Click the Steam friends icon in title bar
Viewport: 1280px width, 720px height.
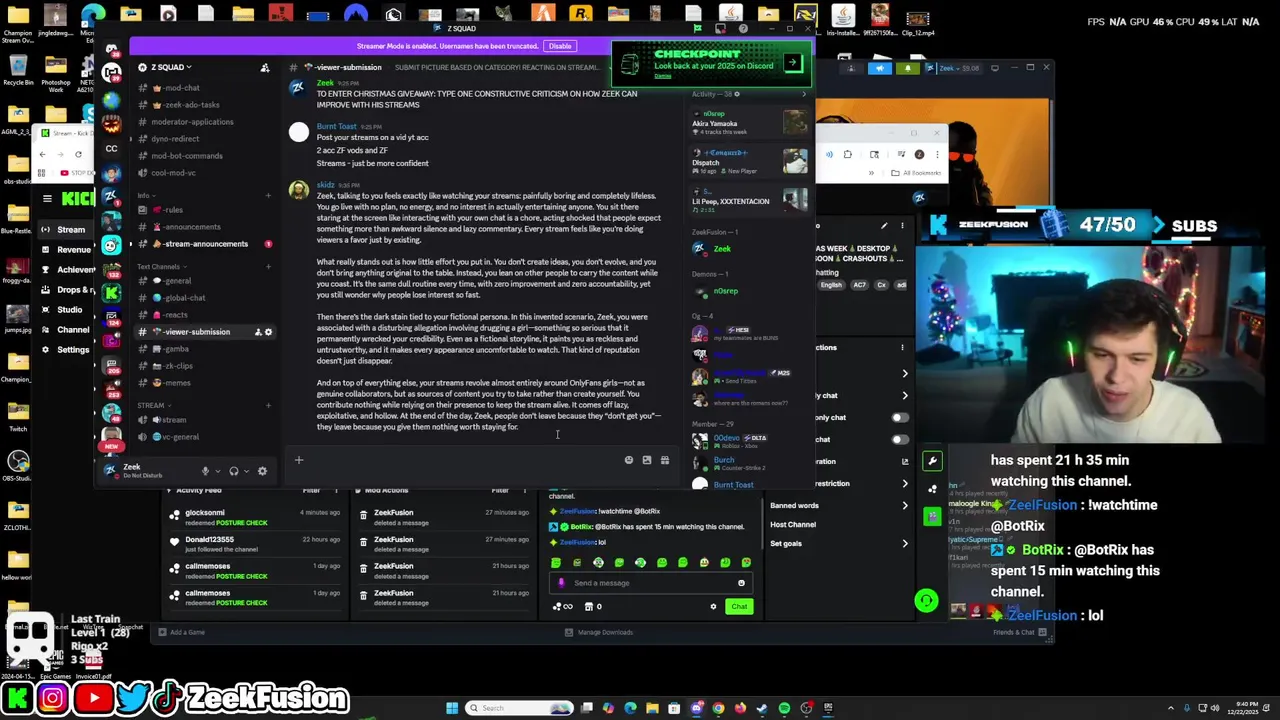(x=853, y=68)
